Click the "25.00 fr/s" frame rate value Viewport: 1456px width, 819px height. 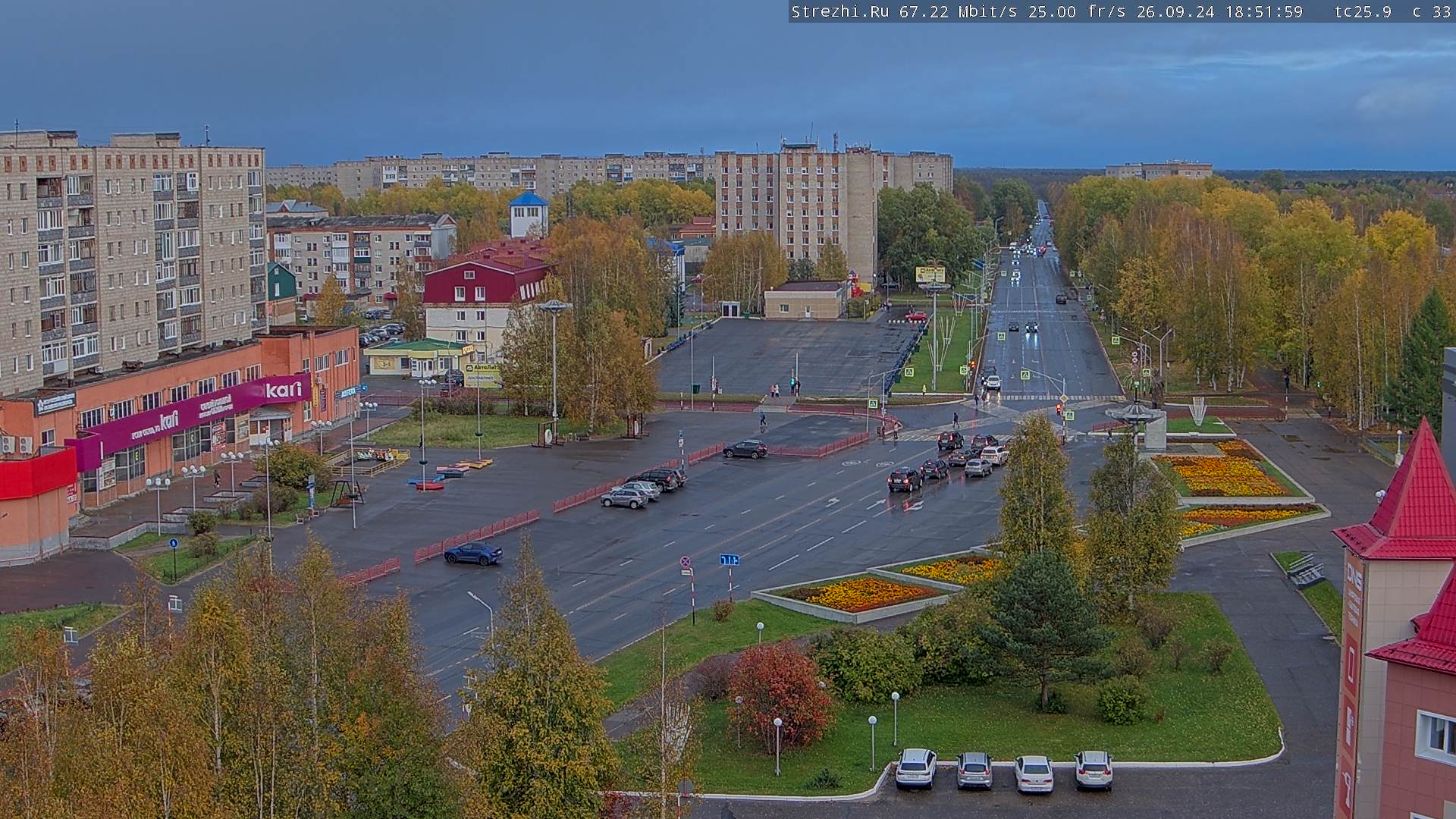click(1077, 11)
